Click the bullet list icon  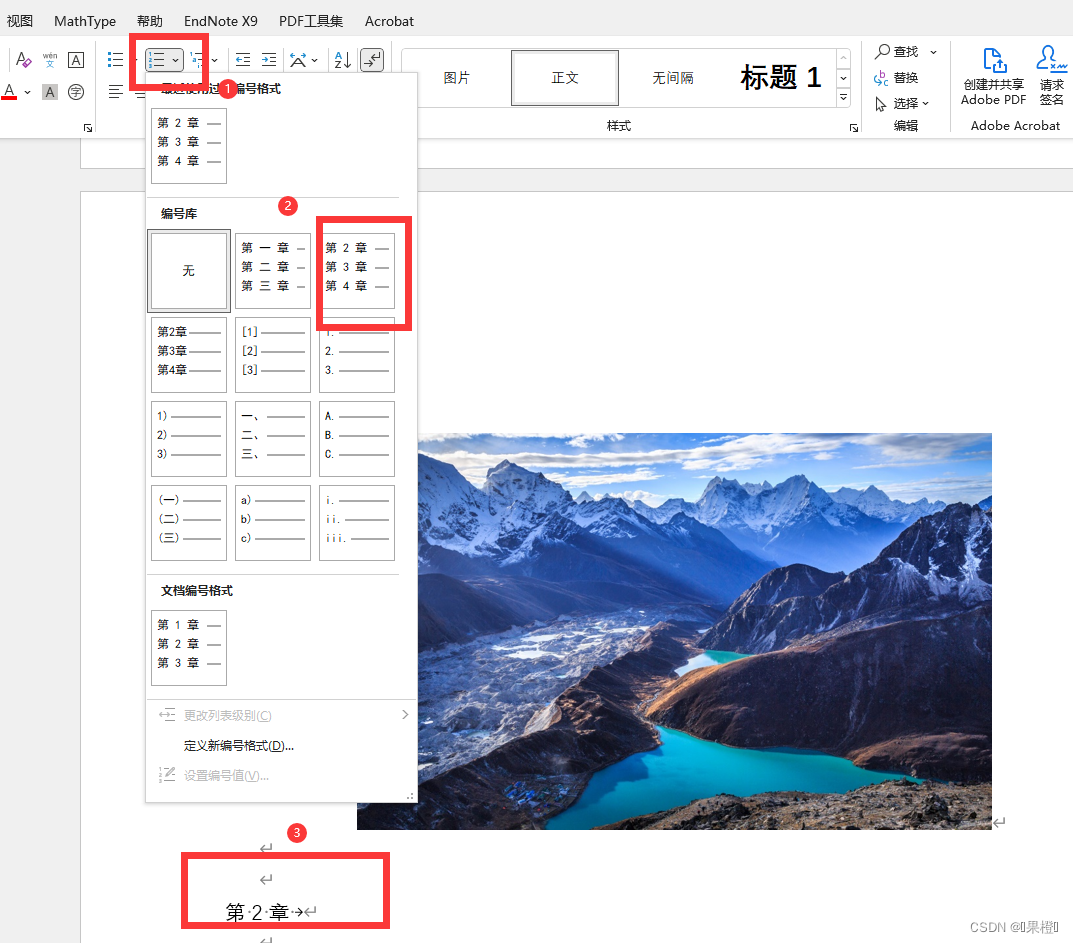click(115, 60)
